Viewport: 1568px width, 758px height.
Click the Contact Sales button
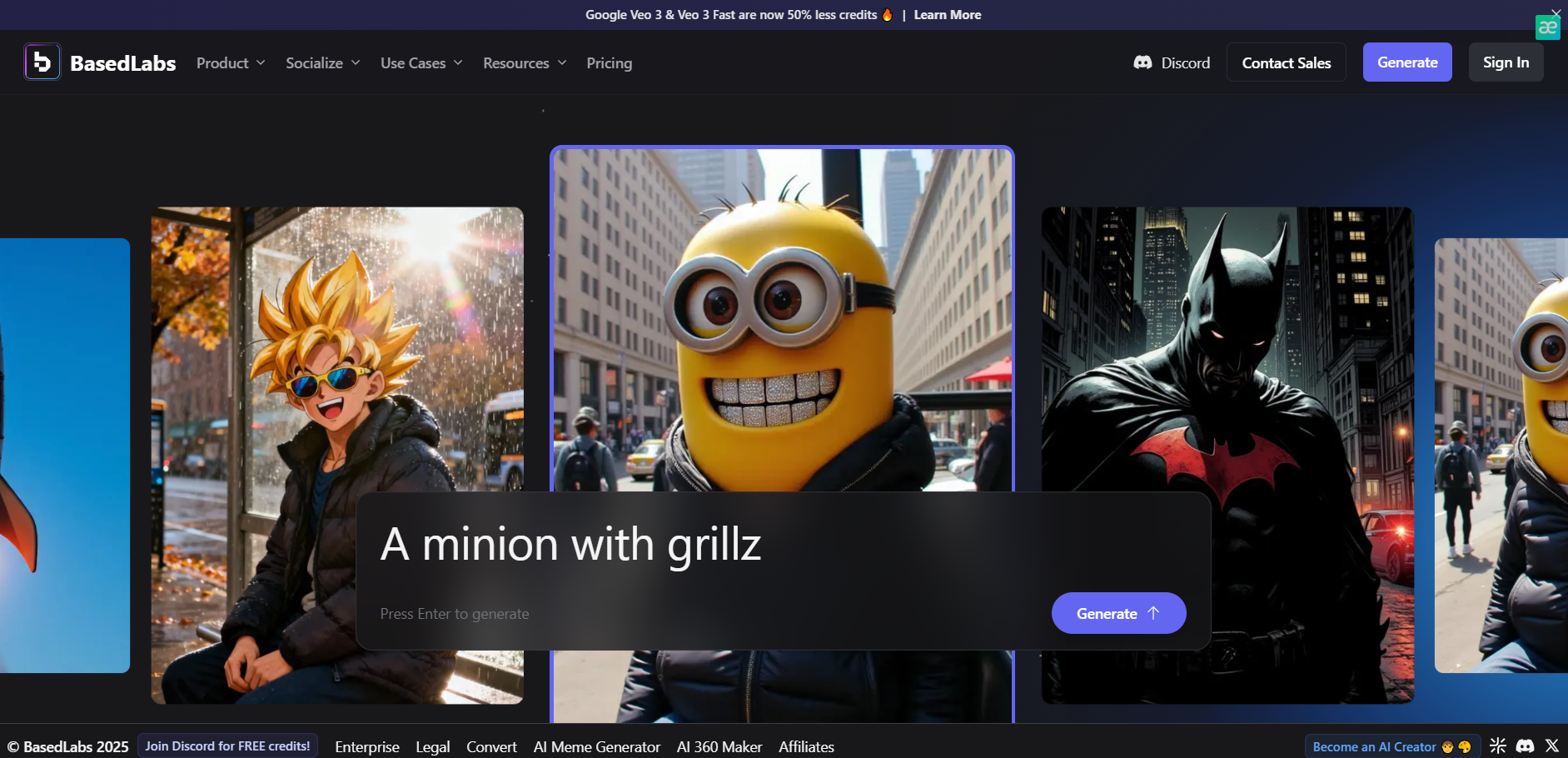(x=1286, y=62)
